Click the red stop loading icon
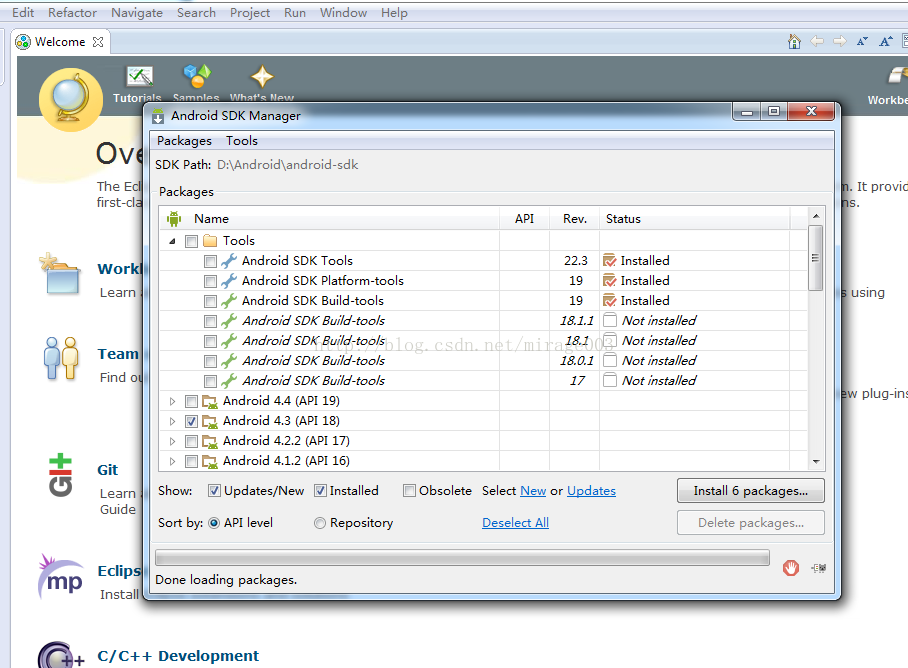The width and height of the screenshot is (908, 668). pos(790,568)
